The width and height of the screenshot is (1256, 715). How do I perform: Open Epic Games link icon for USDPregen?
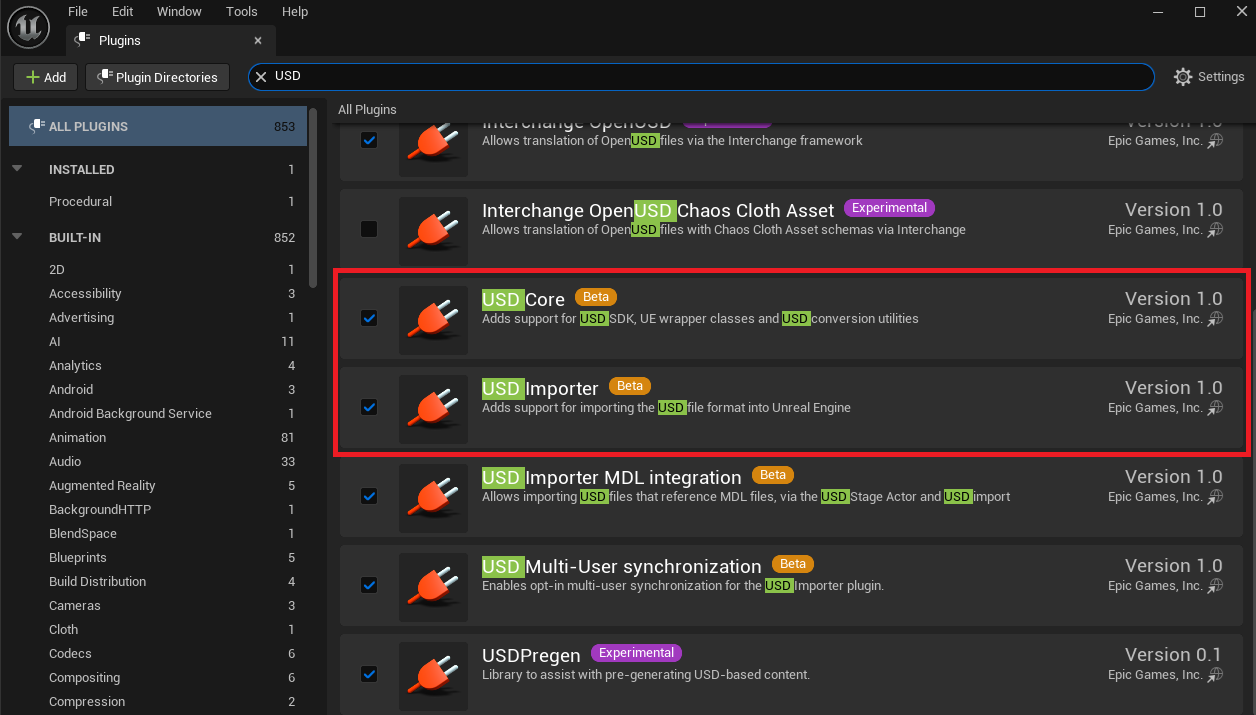1216,675
